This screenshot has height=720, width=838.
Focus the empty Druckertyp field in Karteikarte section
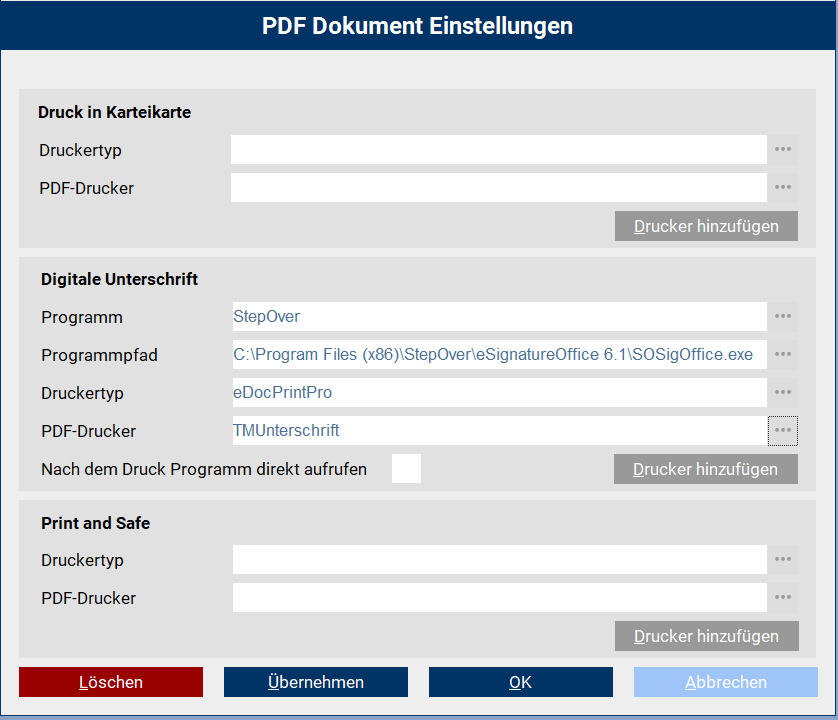(x=498, y=150)
